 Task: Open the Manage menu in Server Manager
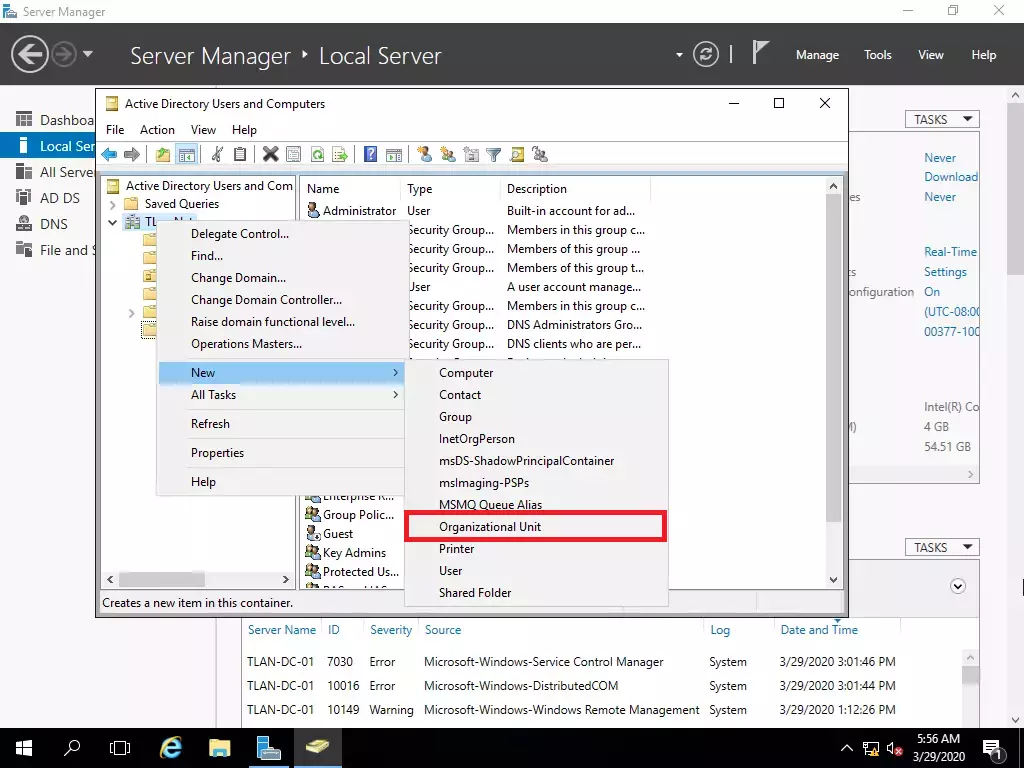(817, 55)
